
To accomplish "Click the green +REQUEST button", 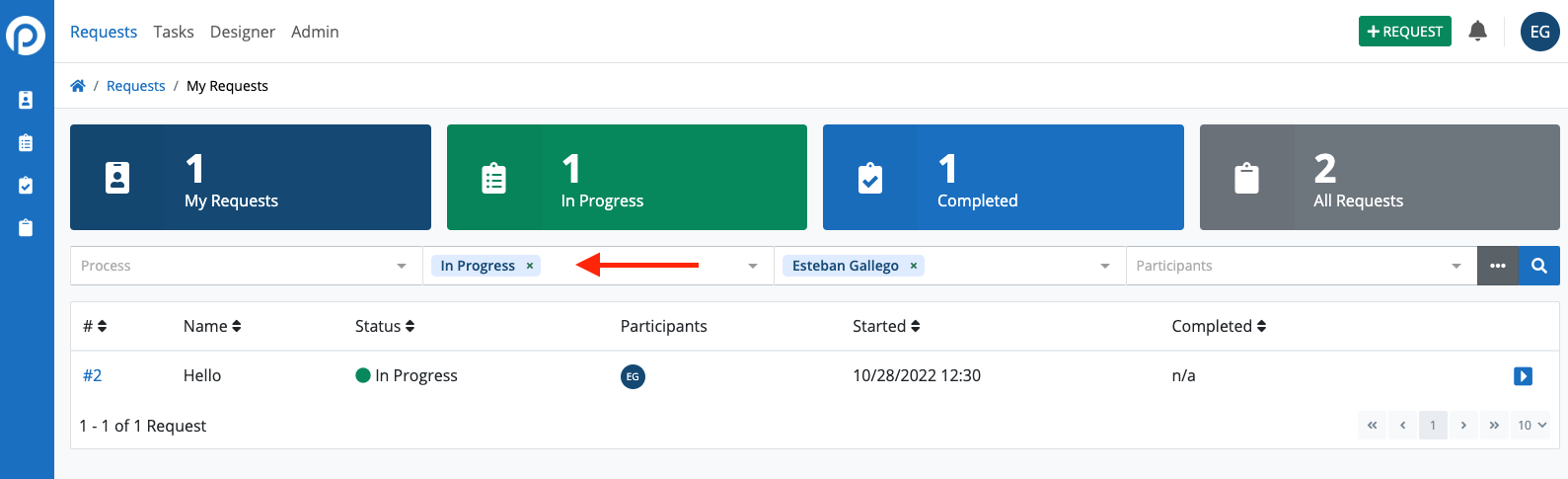I will point(1404,32).
